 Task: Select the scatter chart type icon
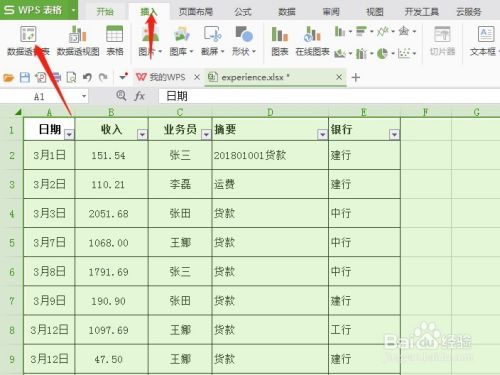click(404, 53)
